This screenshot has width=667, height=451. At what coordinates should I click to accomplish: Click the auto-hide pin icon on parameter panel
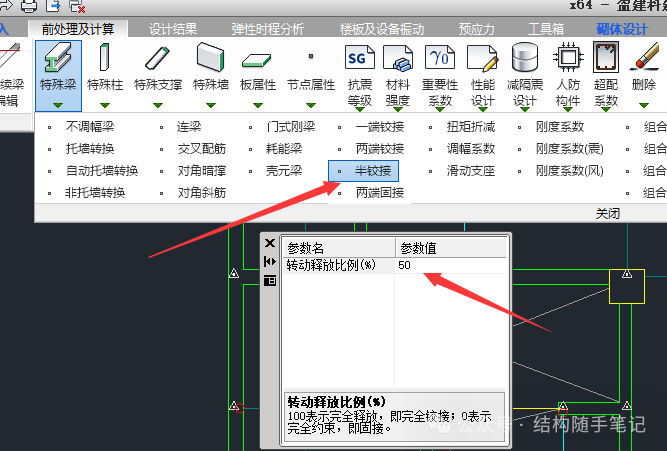click(x=270, y=261)
